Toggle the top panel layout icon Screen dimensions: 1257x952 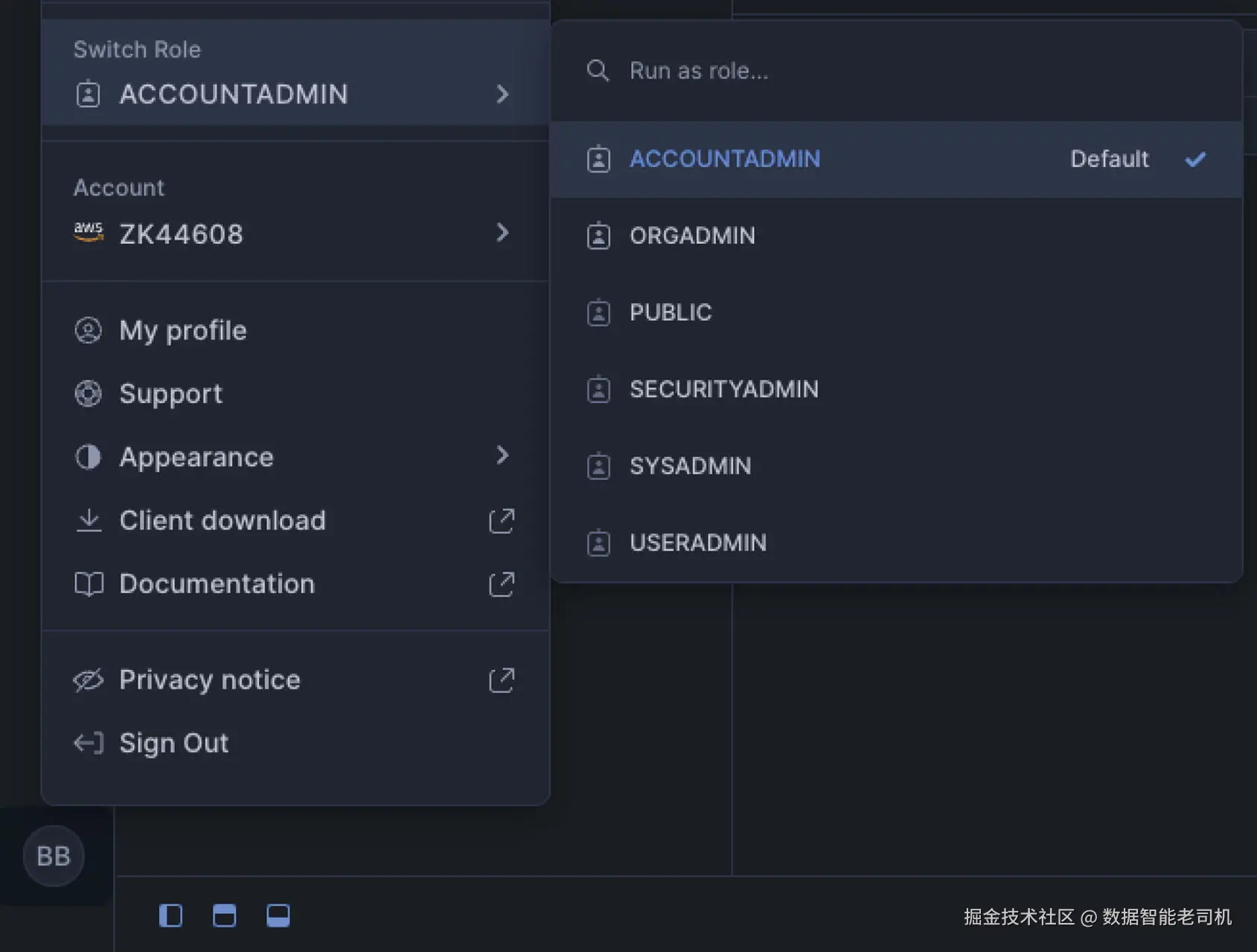[x=224, y=915]
